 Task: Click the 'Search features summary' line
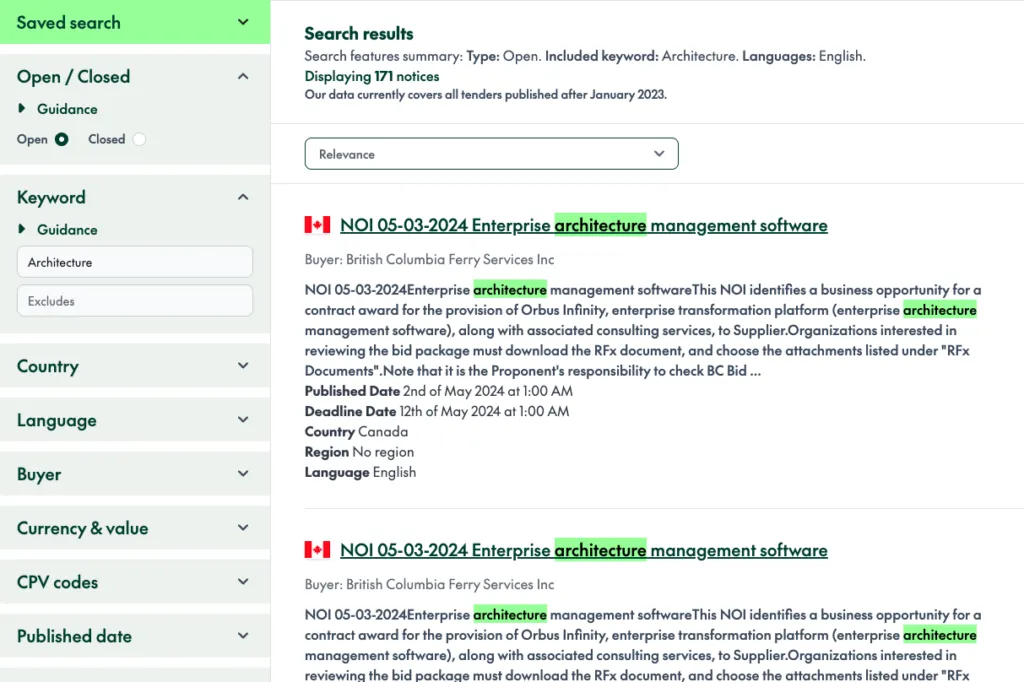(x=585, y=56)
